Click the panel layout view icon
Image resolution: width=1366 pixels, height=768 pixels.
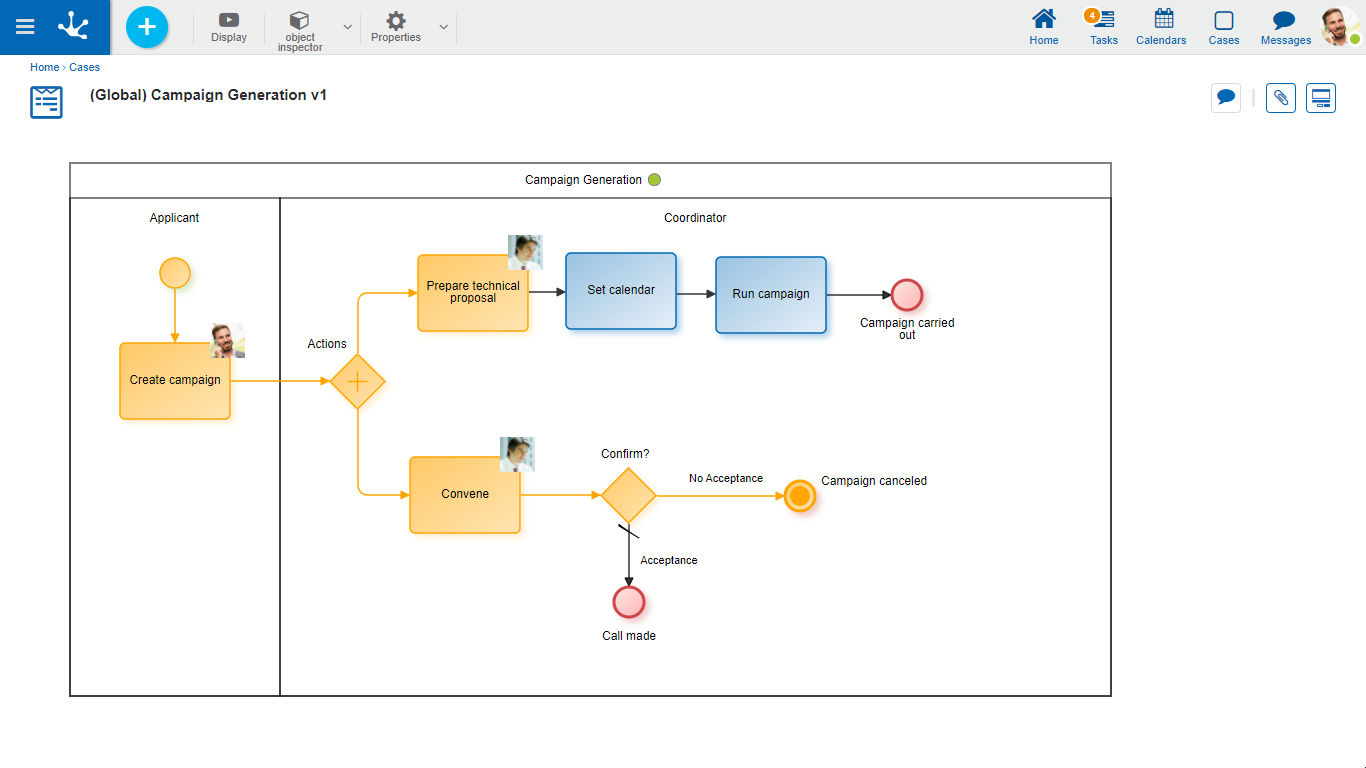(1321, 98)
